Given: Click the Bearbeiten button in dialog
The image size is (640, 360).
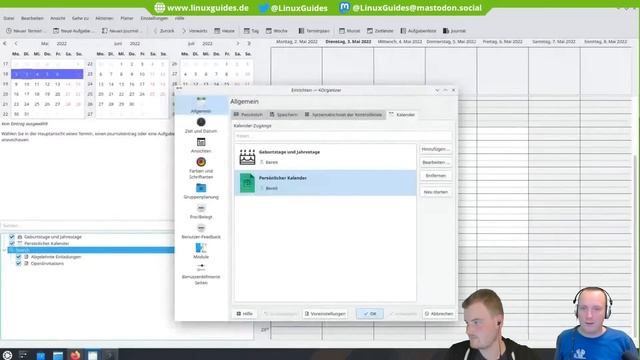Looking at the screenshot, I should (436, 162).
